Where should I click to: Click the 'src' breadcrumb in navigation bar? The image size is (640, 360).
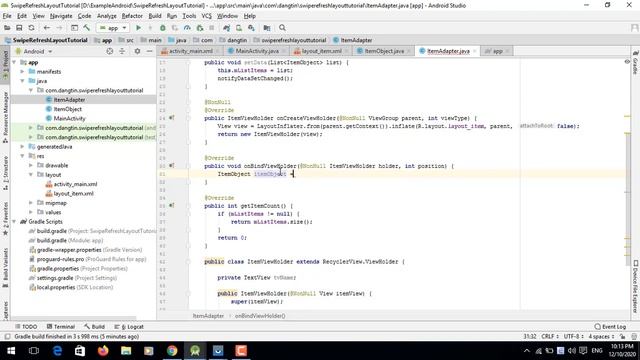[127, 40]
